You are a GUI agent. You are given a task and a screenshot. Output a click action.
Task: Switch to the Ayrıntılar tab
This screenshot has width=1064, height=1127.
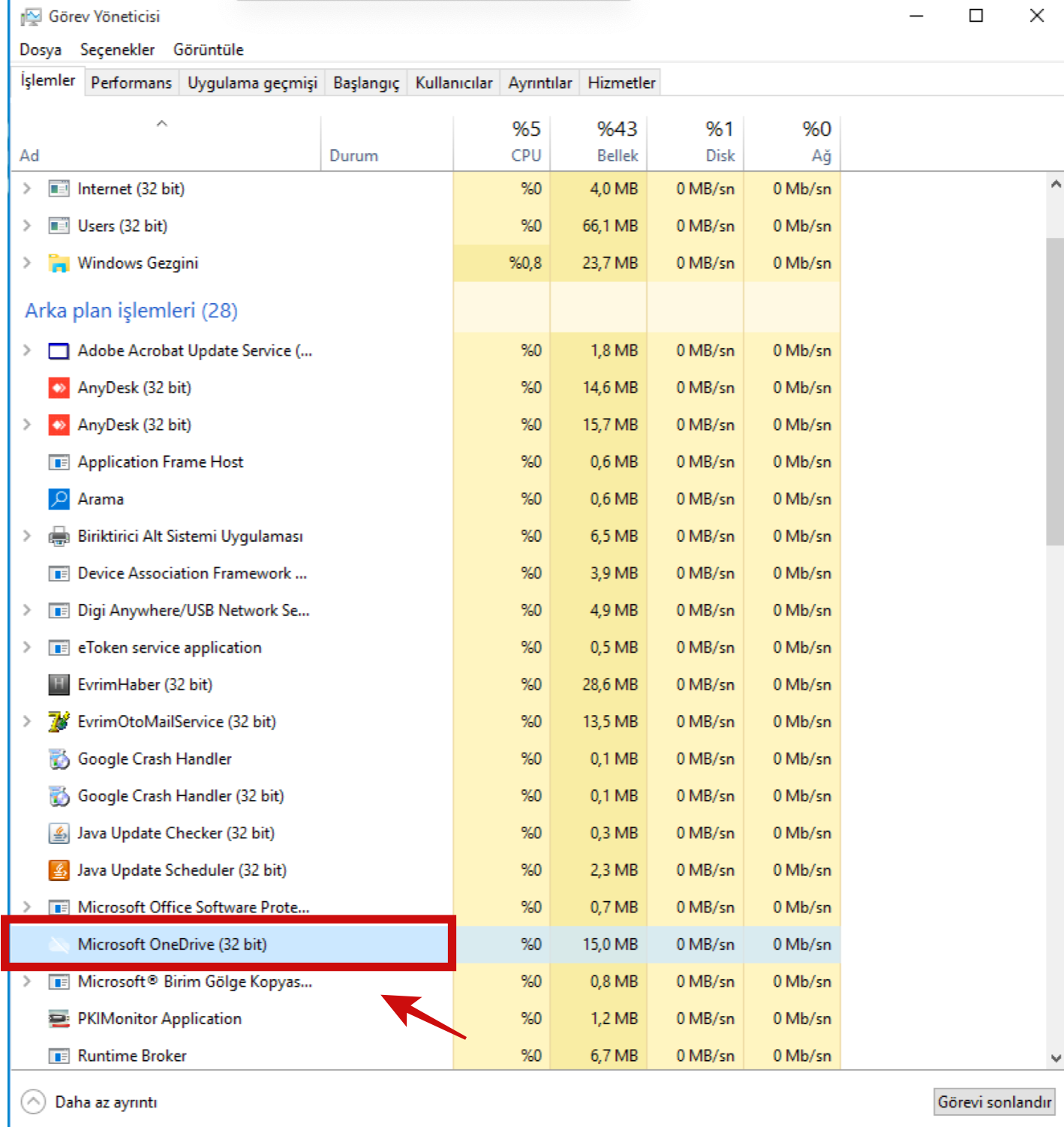coord(540,83)
